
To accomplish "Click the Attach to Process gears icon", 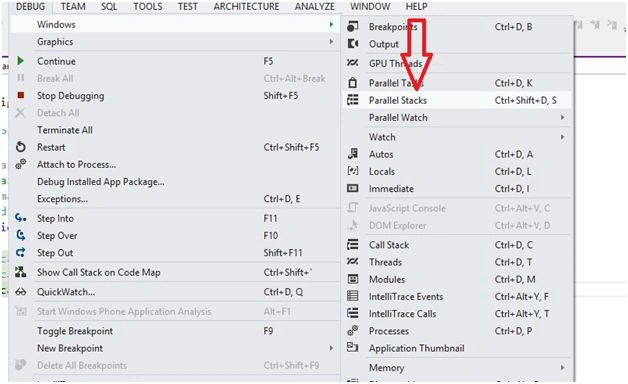I will tap(20, 164).
